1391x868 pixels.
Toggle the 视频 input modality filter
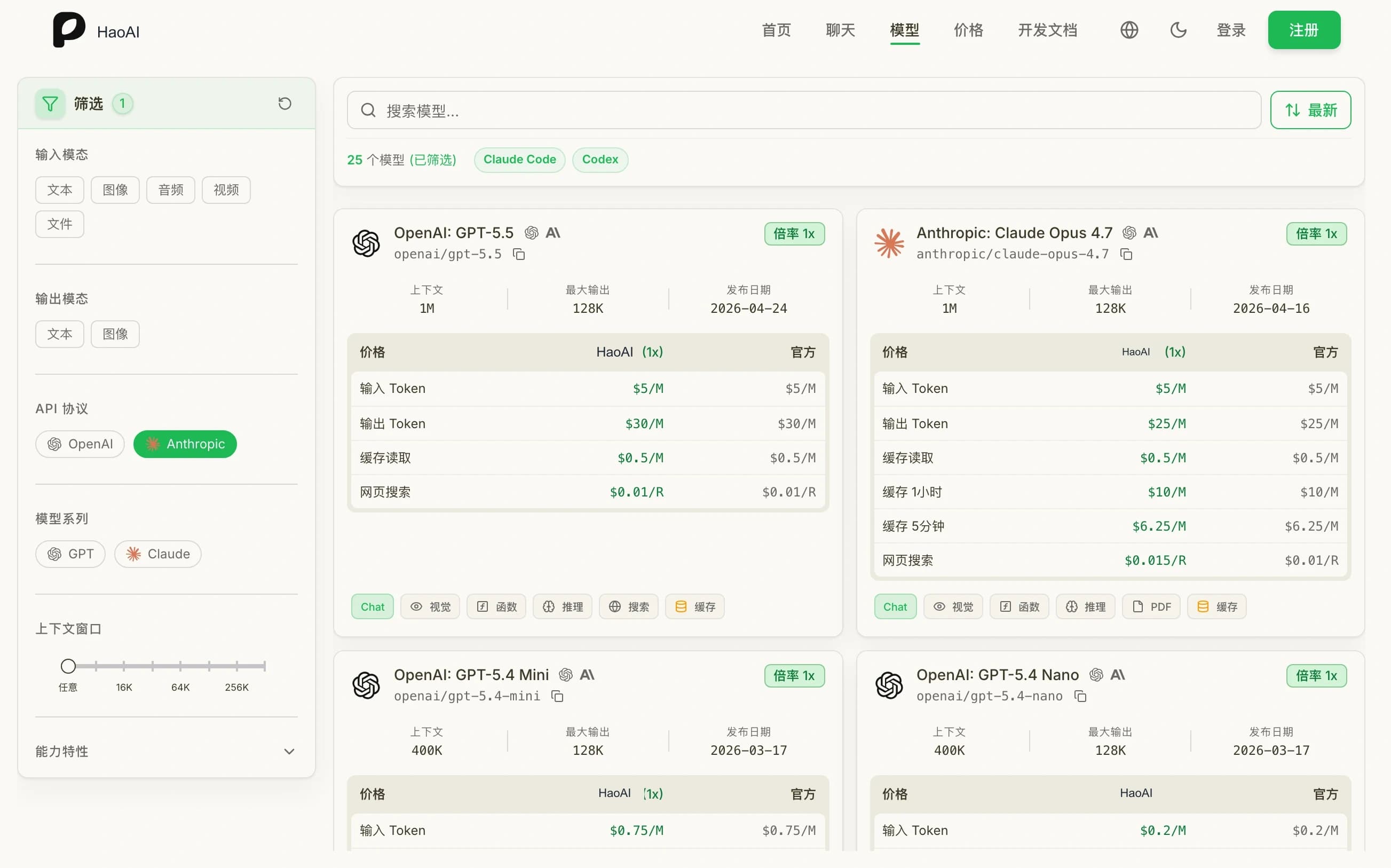pyautogui.click(x=226, y=190)
